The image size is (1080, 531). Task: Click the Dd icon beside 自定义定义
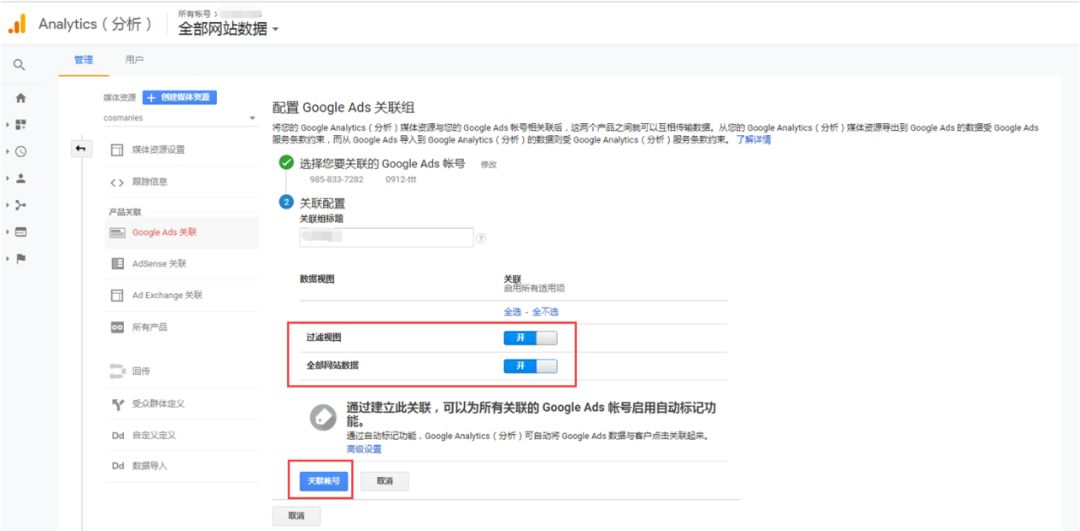(118, 435)
